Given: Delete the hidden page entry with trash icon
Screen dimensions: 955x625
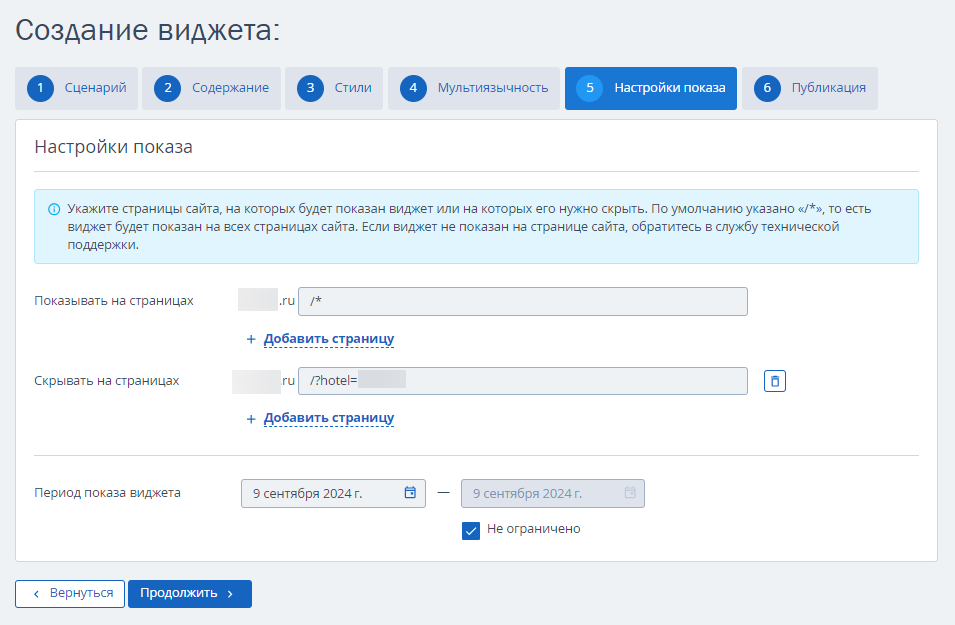Looking at the screenshot, I should pyautogui.click(x=775, y=381).
